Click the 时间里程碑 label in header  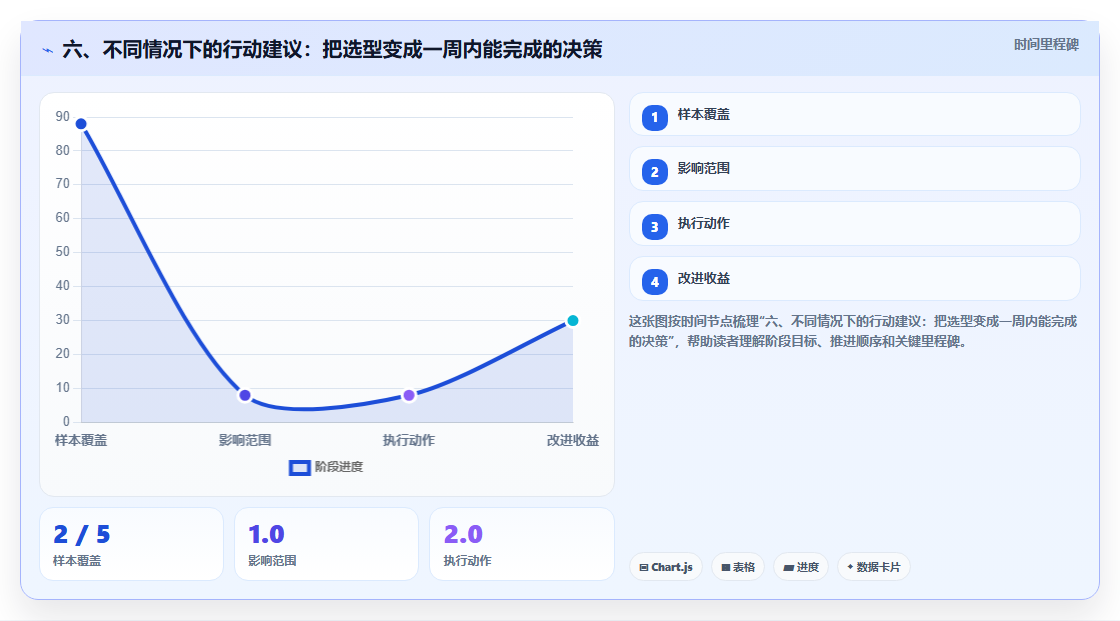click(1046, 44)
